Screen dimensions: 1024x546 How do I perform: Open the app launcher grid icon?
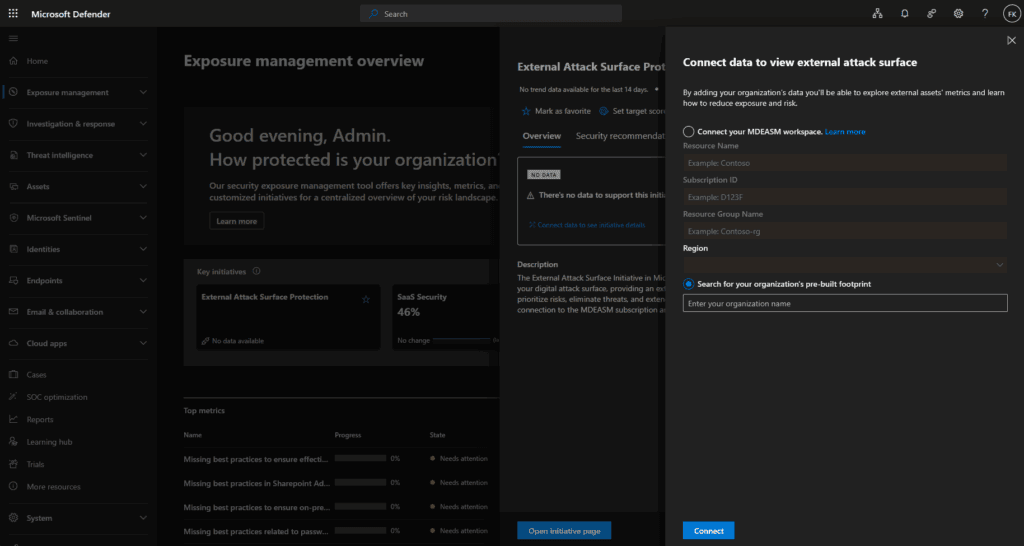coord(13,14)
